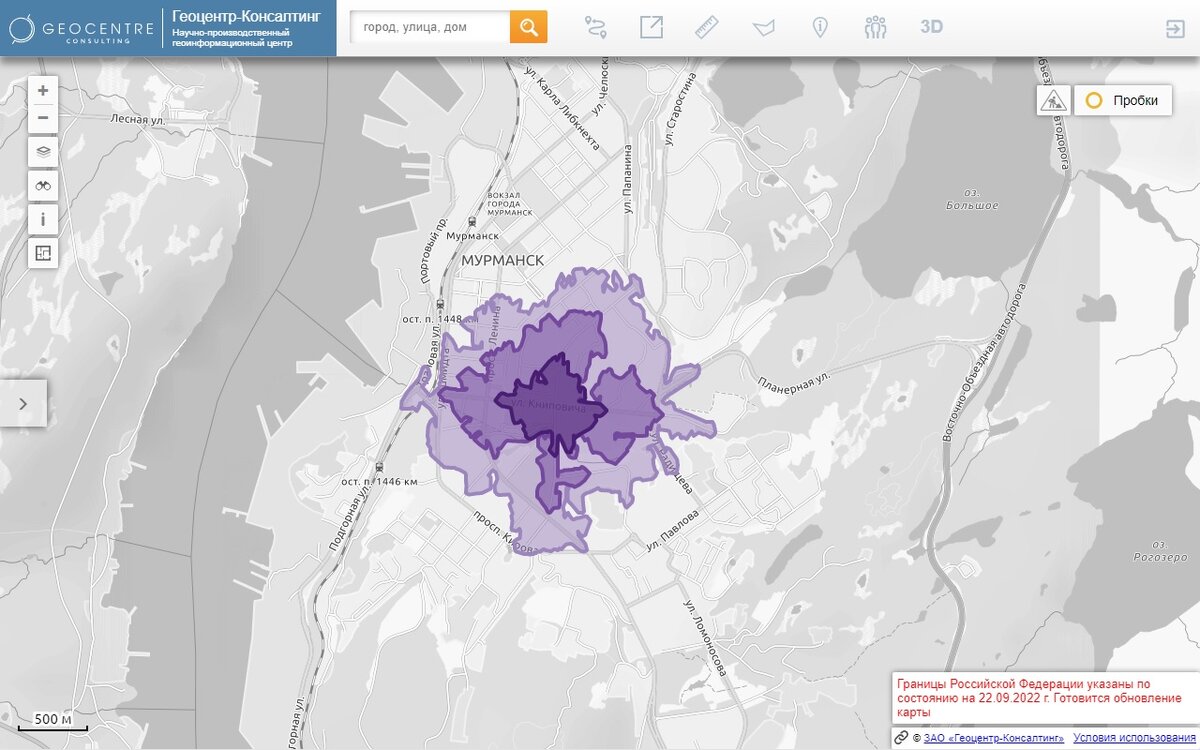This screenshot has height=750, width=1200.
Task: Click the share map link icon
Action: pos(652,27)
